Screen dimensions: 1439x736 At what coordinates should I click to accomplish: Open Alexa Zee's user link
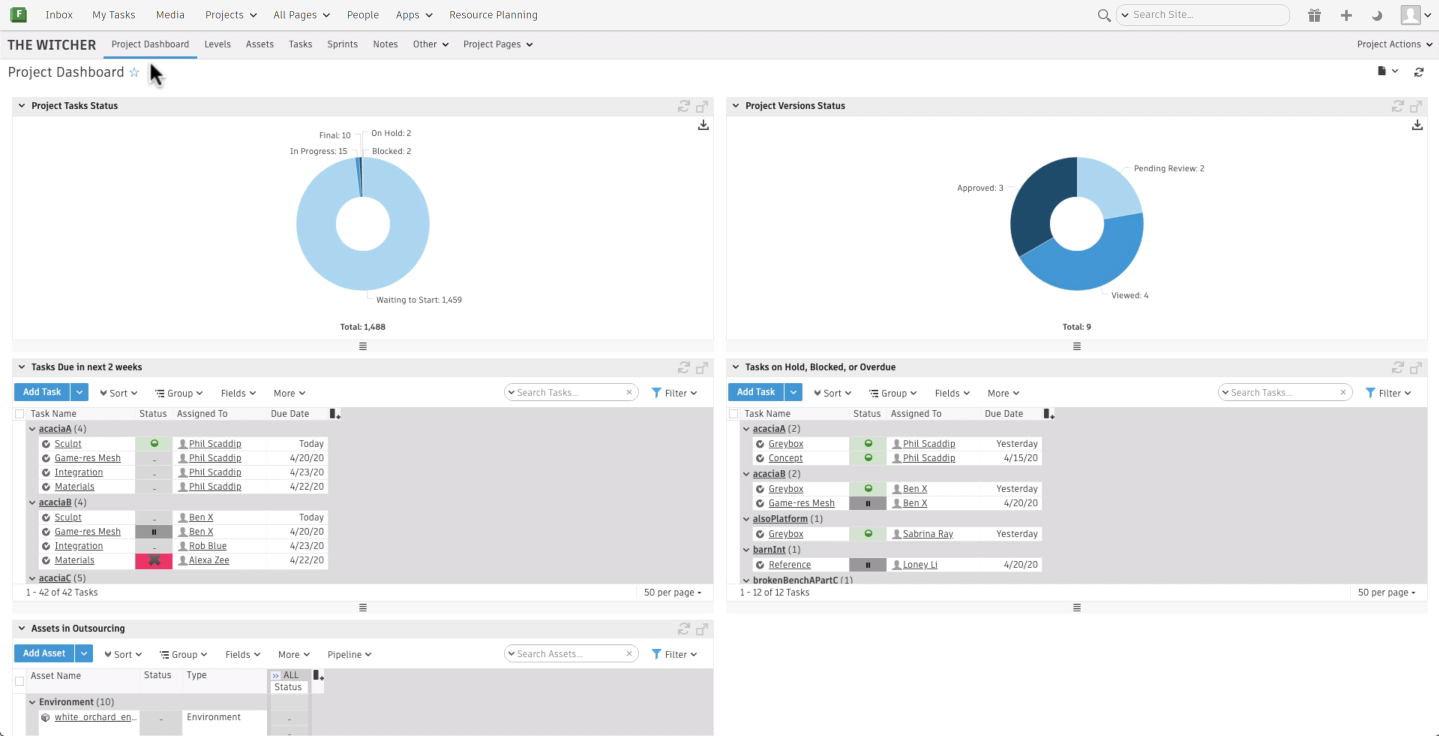(x=209, y=560)
